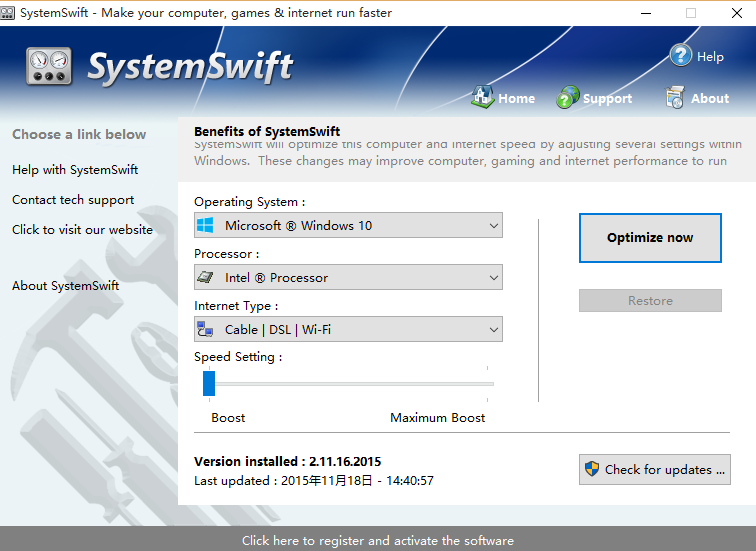Click the SystemSwift gauge logo icon
This screenshot has height=551, width=756.
click(49, 67)
